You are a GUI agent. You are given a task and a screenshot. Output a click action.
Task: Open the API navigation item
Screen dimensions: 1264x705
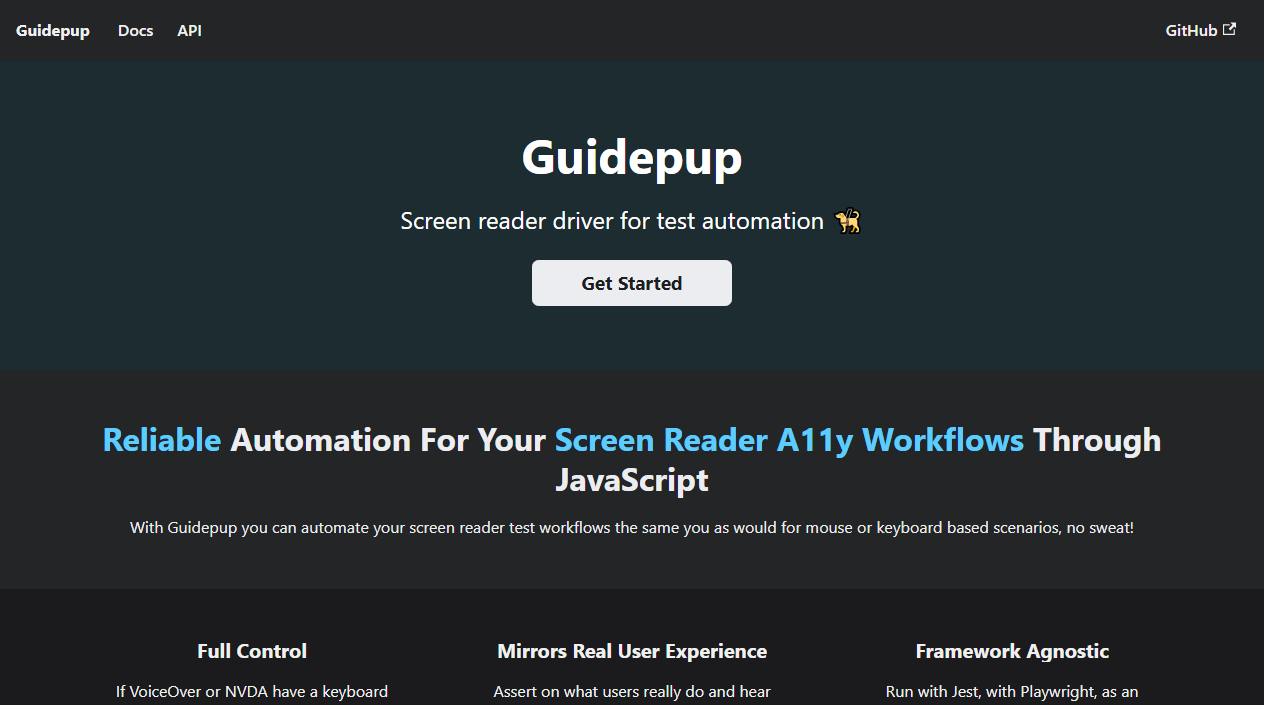tap(189, 30)
